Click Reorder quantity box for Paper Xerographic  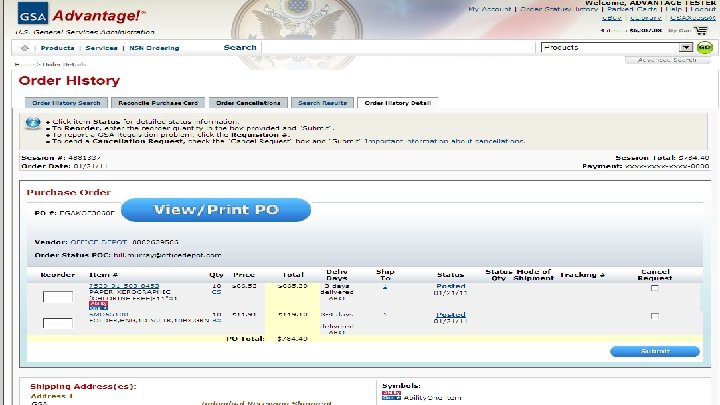(58, 297)
